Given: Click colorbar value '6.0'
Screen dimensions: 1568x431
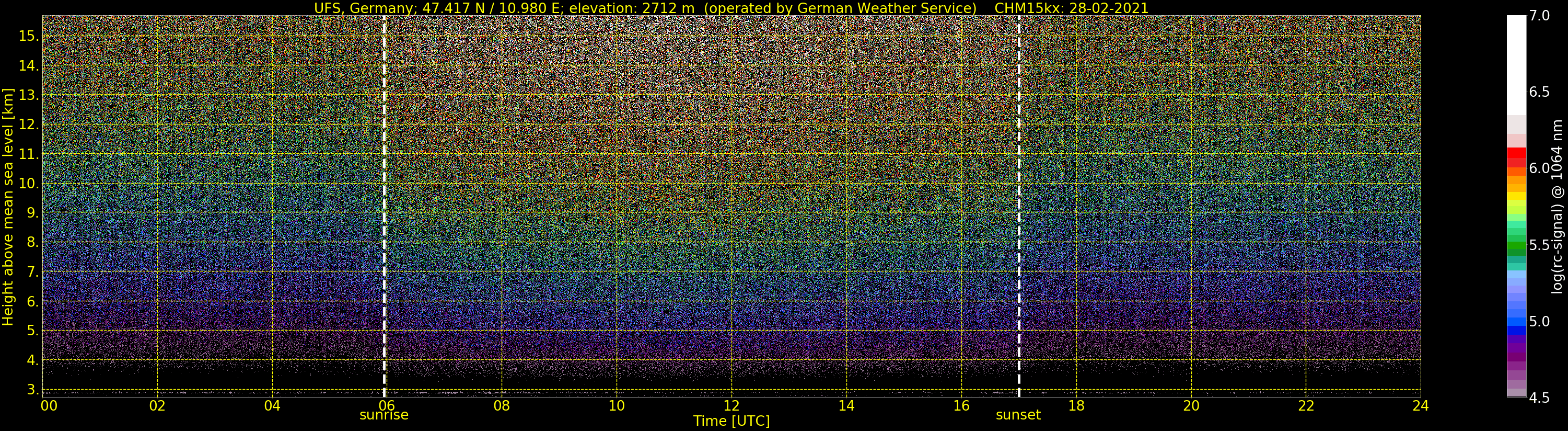Looking at the screenshot, I should point(1539,168).
